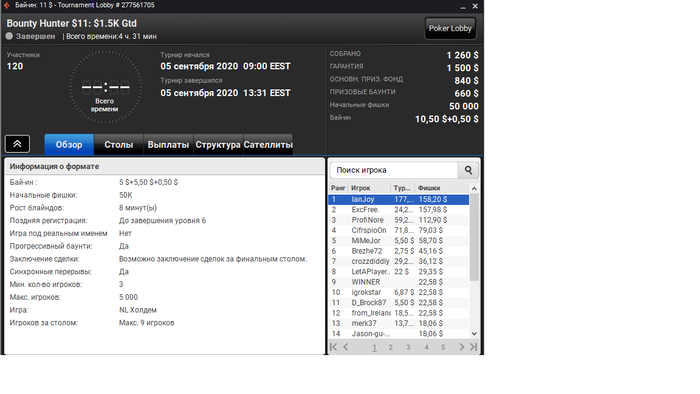
Task: Open page 5 of player list
Action: point(443,347)
